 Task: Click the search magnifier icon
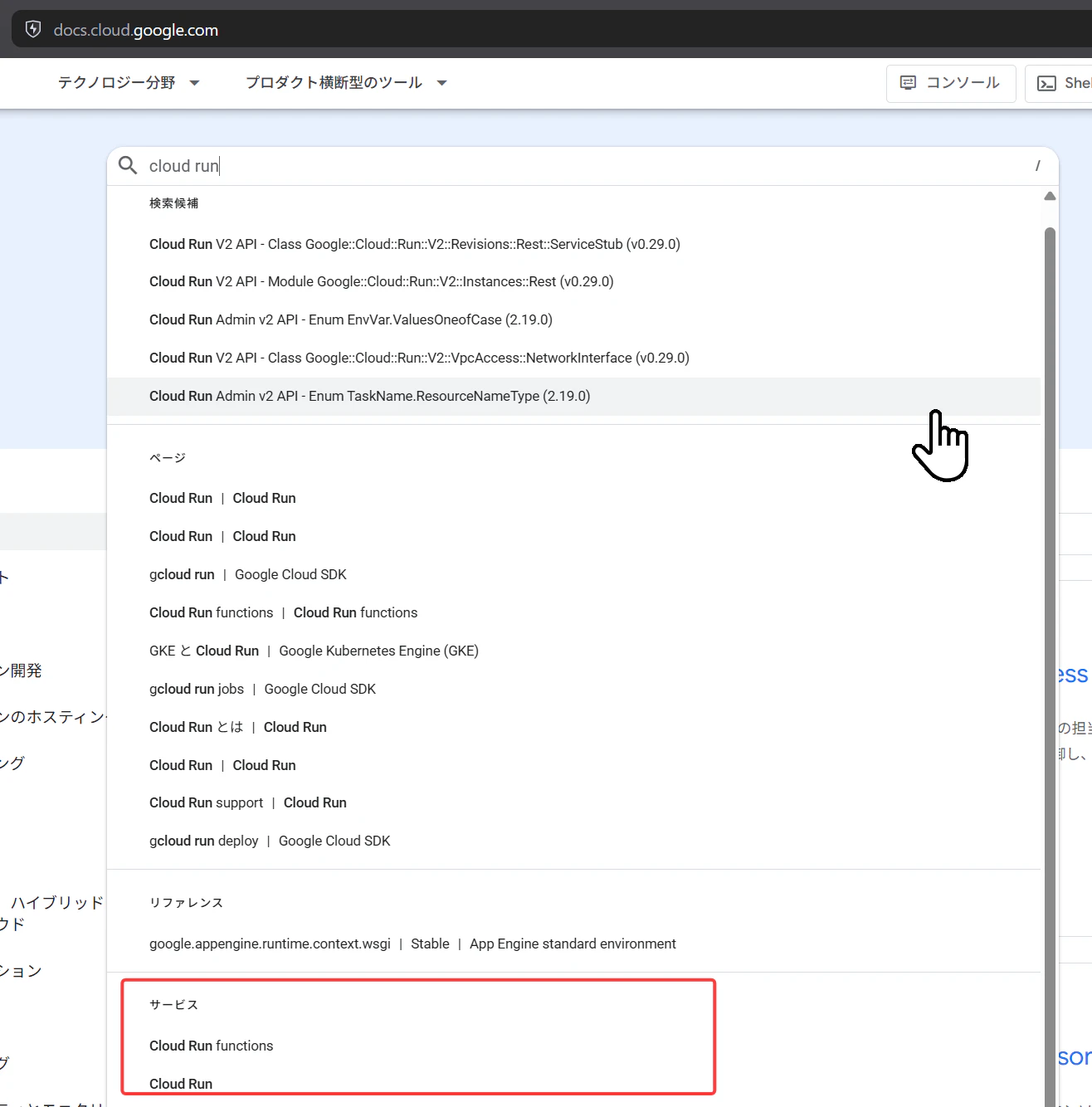click(x=128, y=166)
